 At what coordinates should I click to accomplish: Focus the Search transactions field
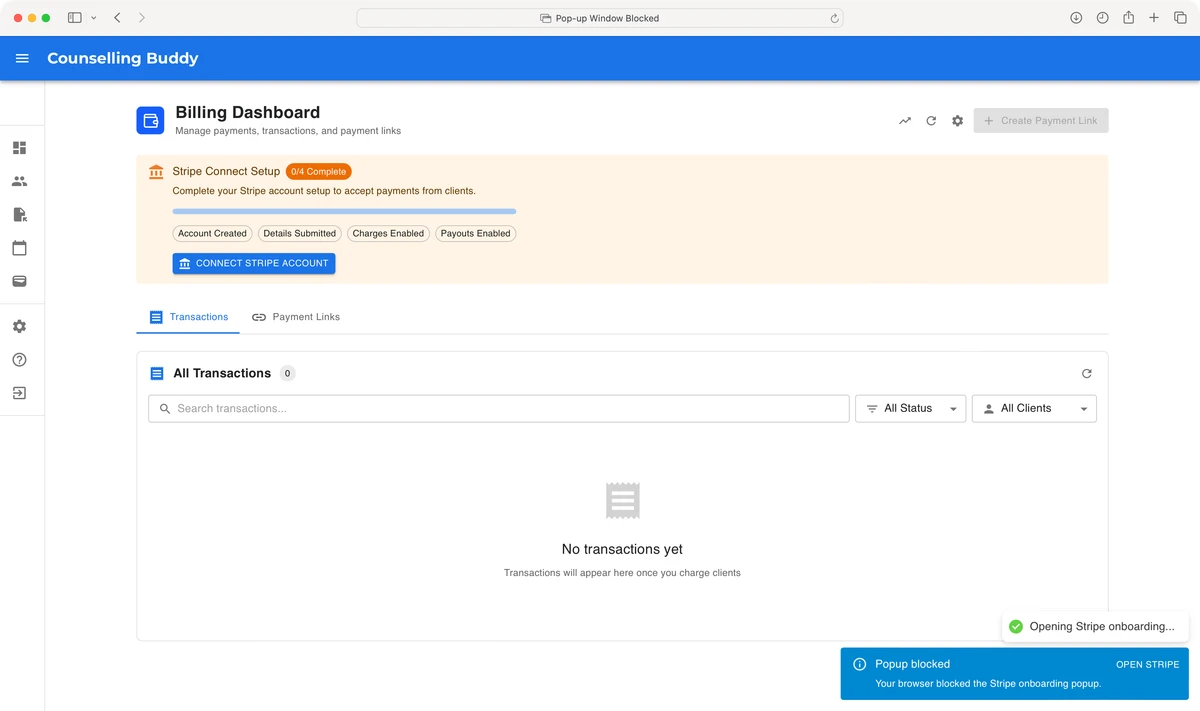pyautogui.click(x=499, y=408)
